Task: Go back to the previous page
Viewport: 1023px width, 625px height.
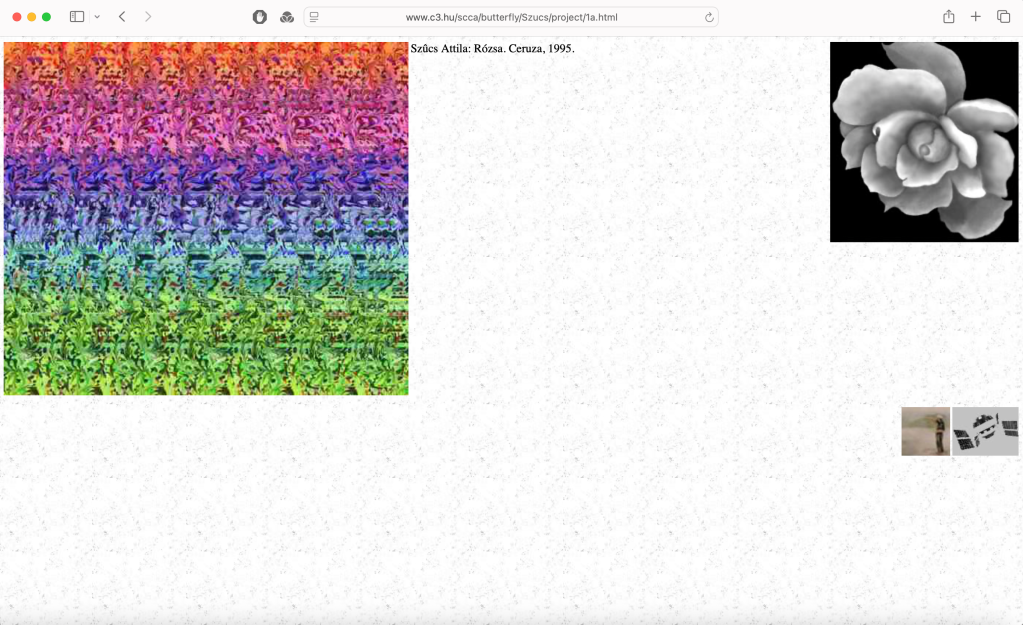Action: 122,17
